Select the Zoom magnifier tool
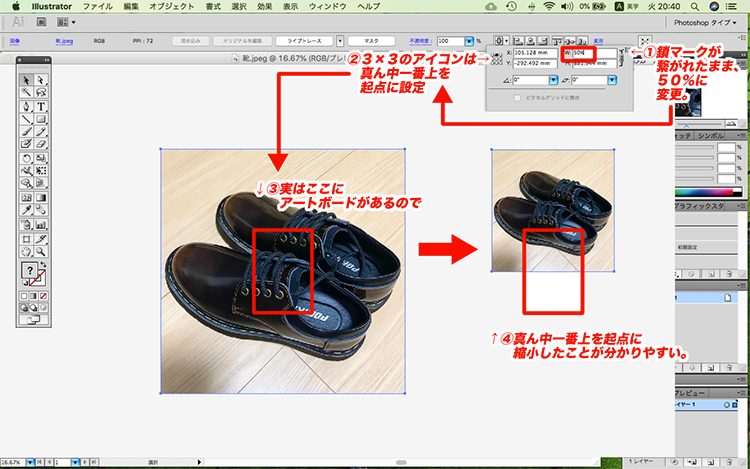Viewport: 750px width, 469px height. [x=42, y=251]
